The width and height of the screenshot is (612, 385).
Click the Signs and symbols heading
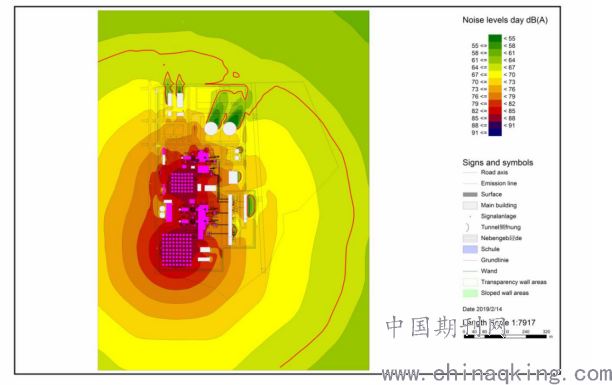tap(498, 162)
